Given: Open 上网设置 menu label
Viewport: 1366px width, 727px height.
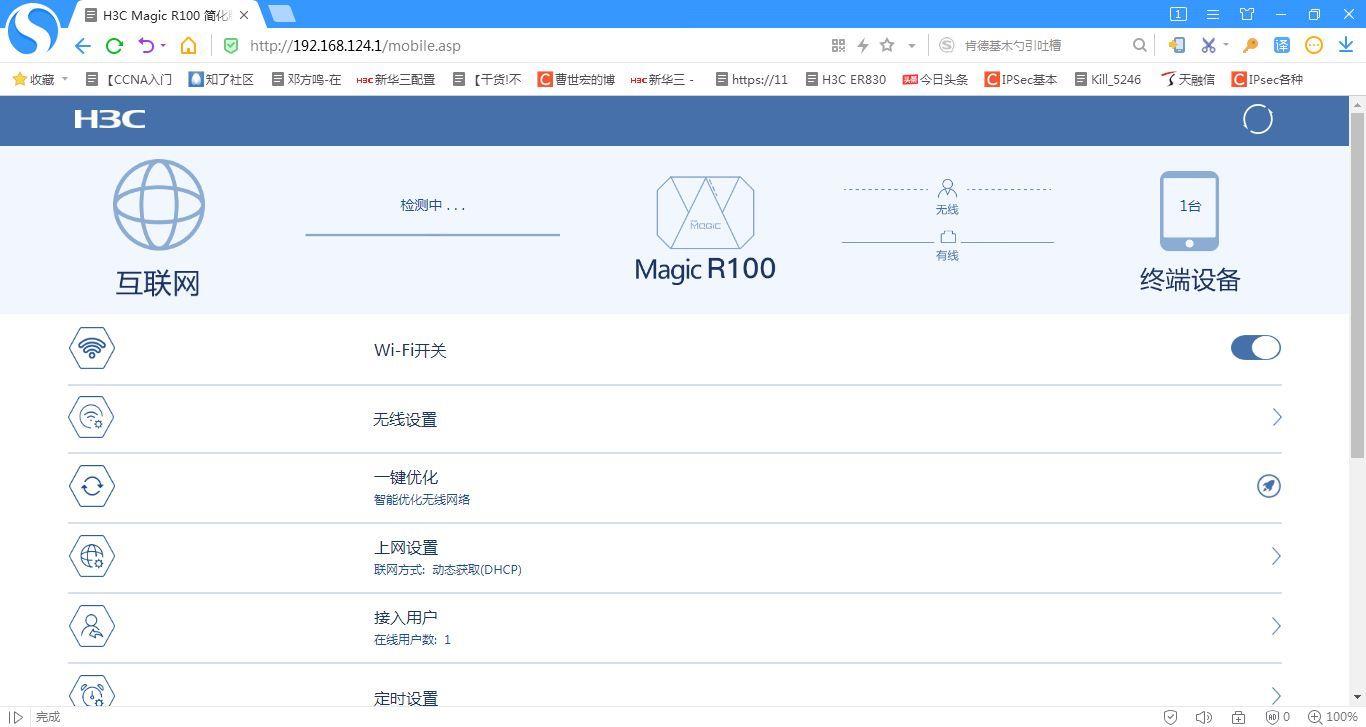Looking at the screenshot, I should tap(406, 547).
